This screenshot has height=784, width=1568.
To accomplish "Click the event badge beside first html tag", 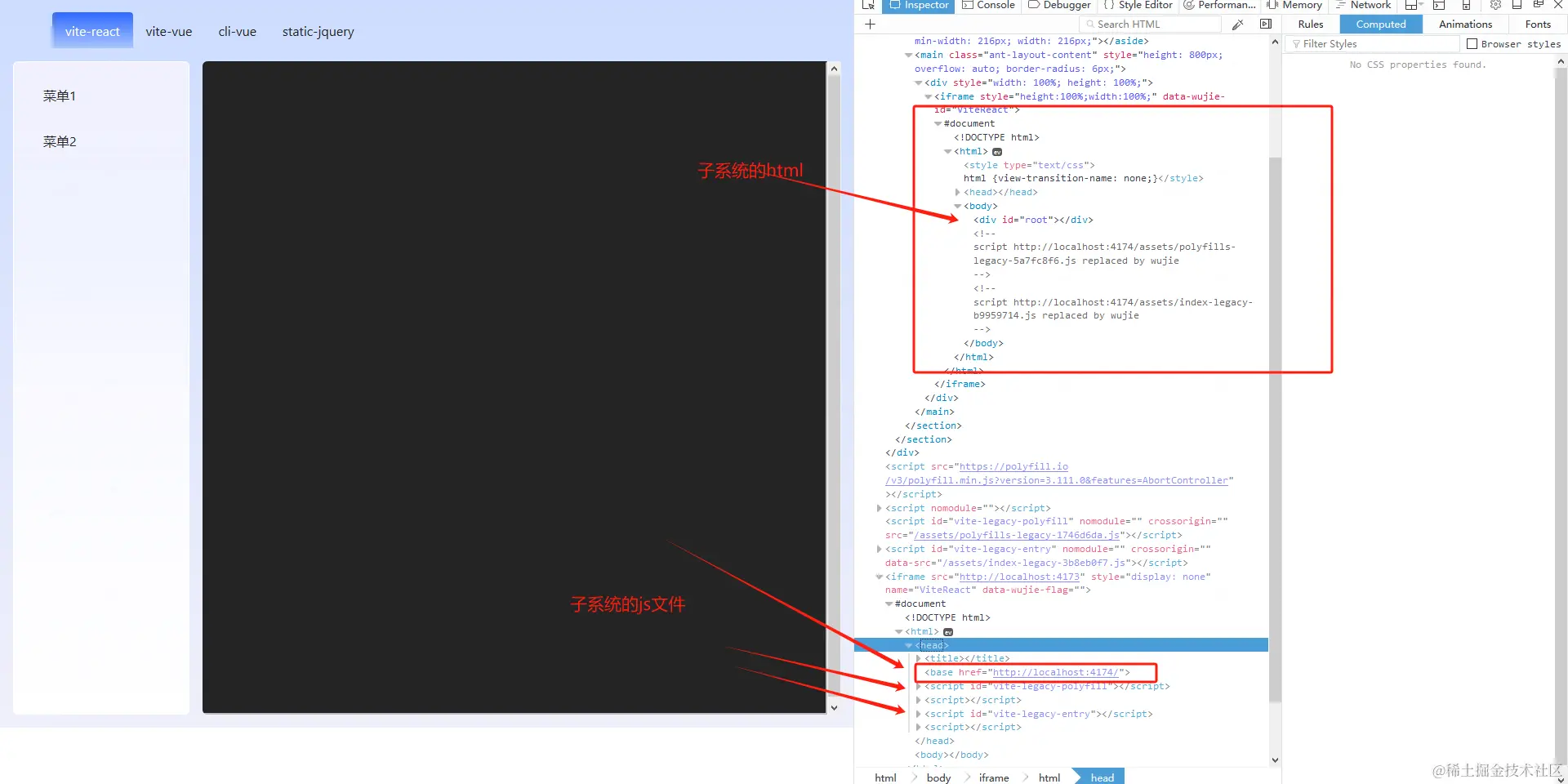I will click(x=997, y=152).
